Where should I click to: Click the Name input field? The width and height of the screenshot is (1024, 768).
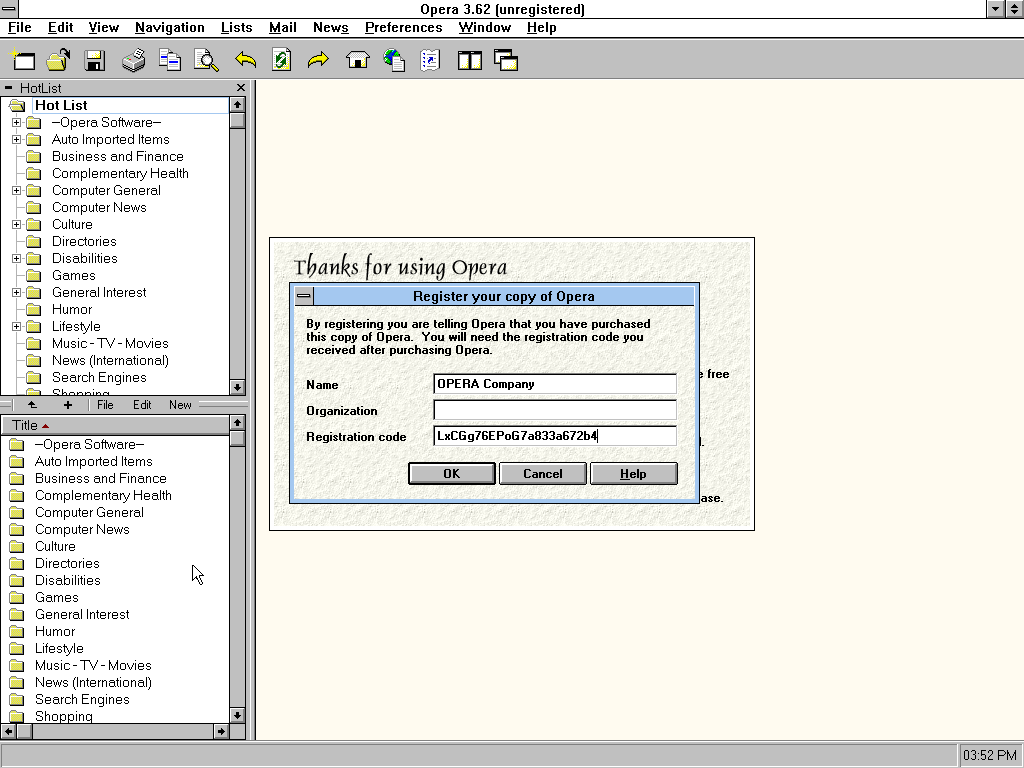555,384
